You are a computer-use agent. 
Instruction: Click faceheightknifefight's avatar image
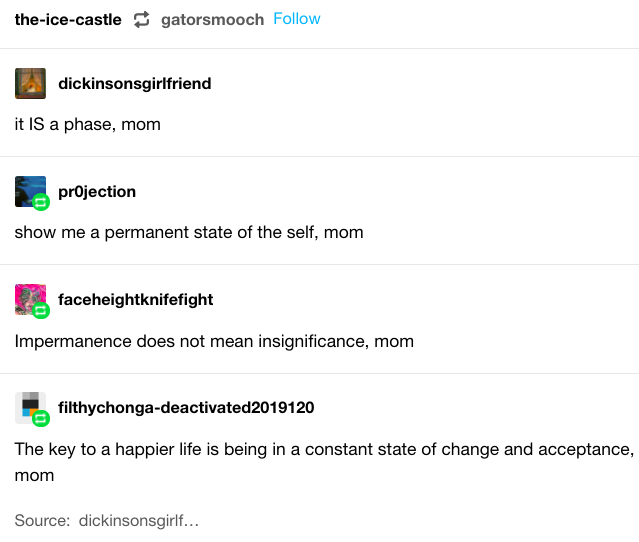click(x=29, y=298)
